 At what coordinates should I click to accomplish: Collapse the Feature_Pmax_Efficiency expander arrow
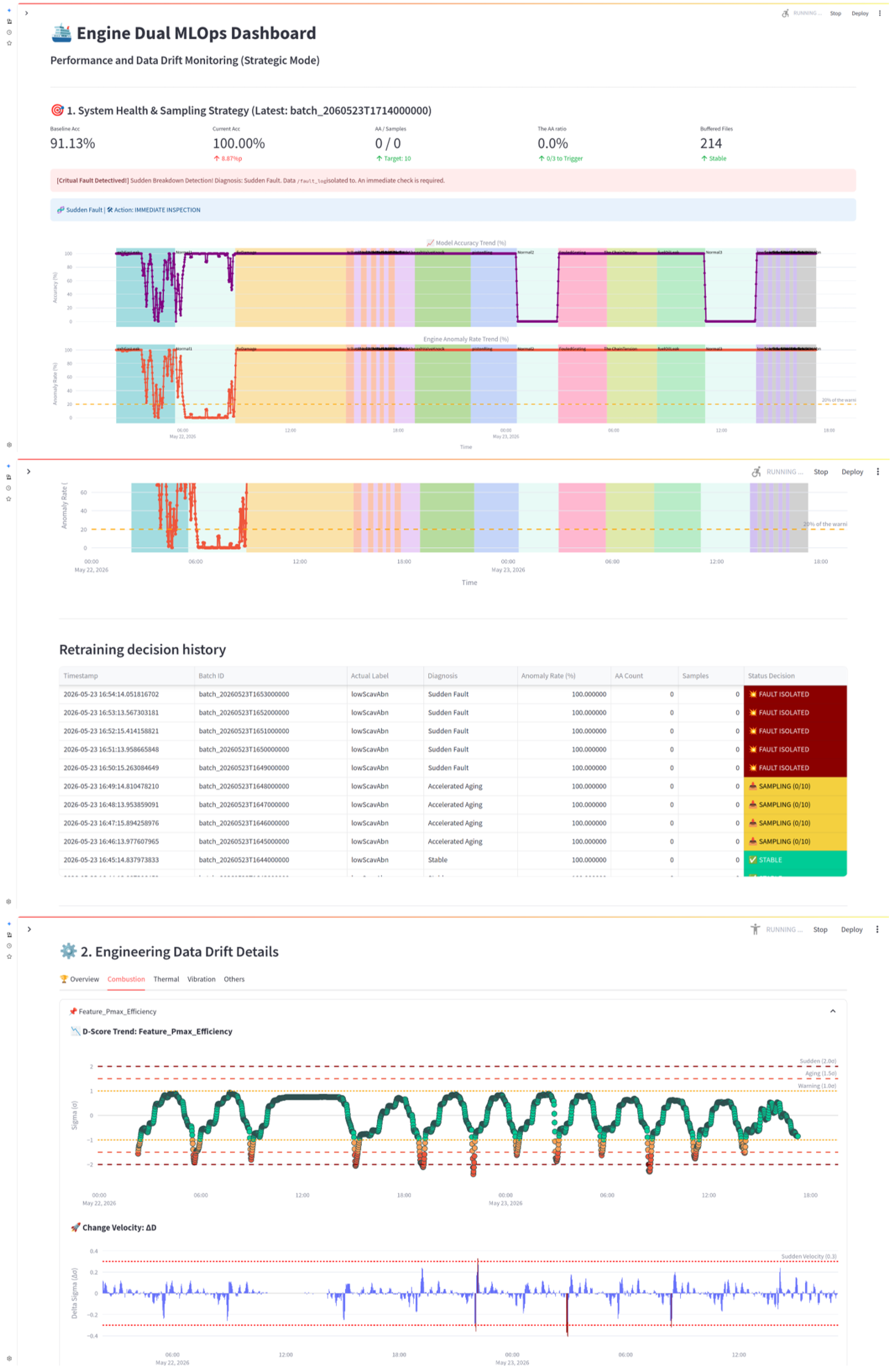coord(833,1012)
